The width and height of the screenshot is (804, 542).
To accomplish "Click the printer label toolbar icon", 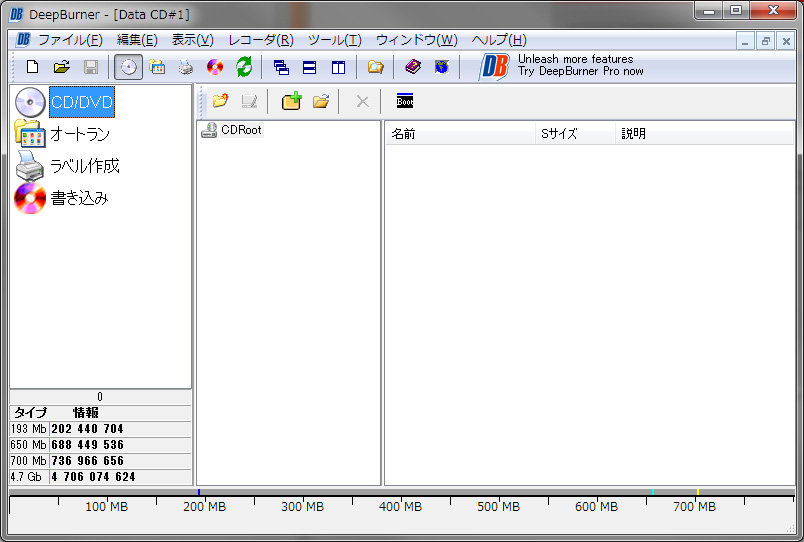I will tap(186, 67).
